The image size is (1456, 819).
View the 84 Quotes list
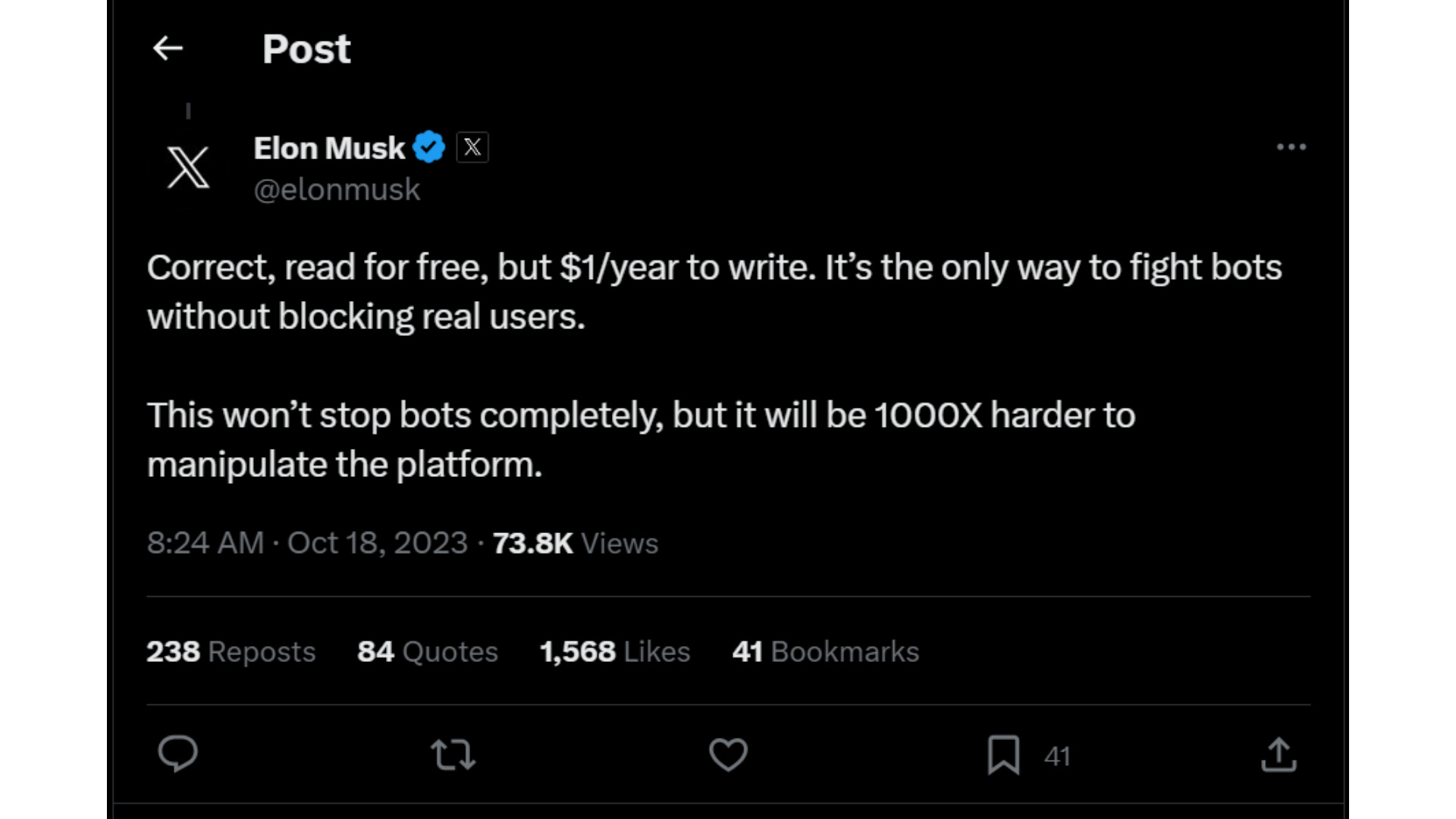tap(427, 651)
